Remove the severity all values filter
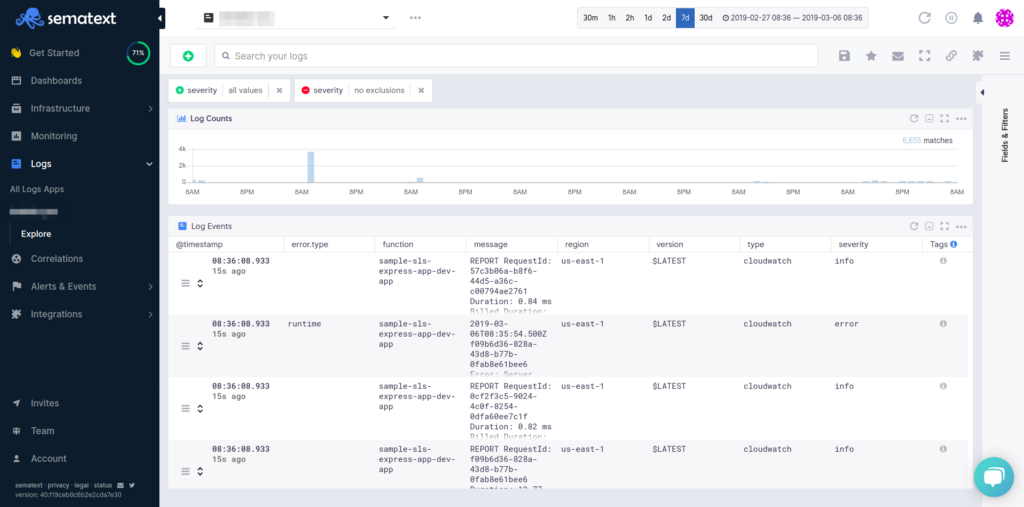This screenshot has height=507, width=1024. coord(279,90)
